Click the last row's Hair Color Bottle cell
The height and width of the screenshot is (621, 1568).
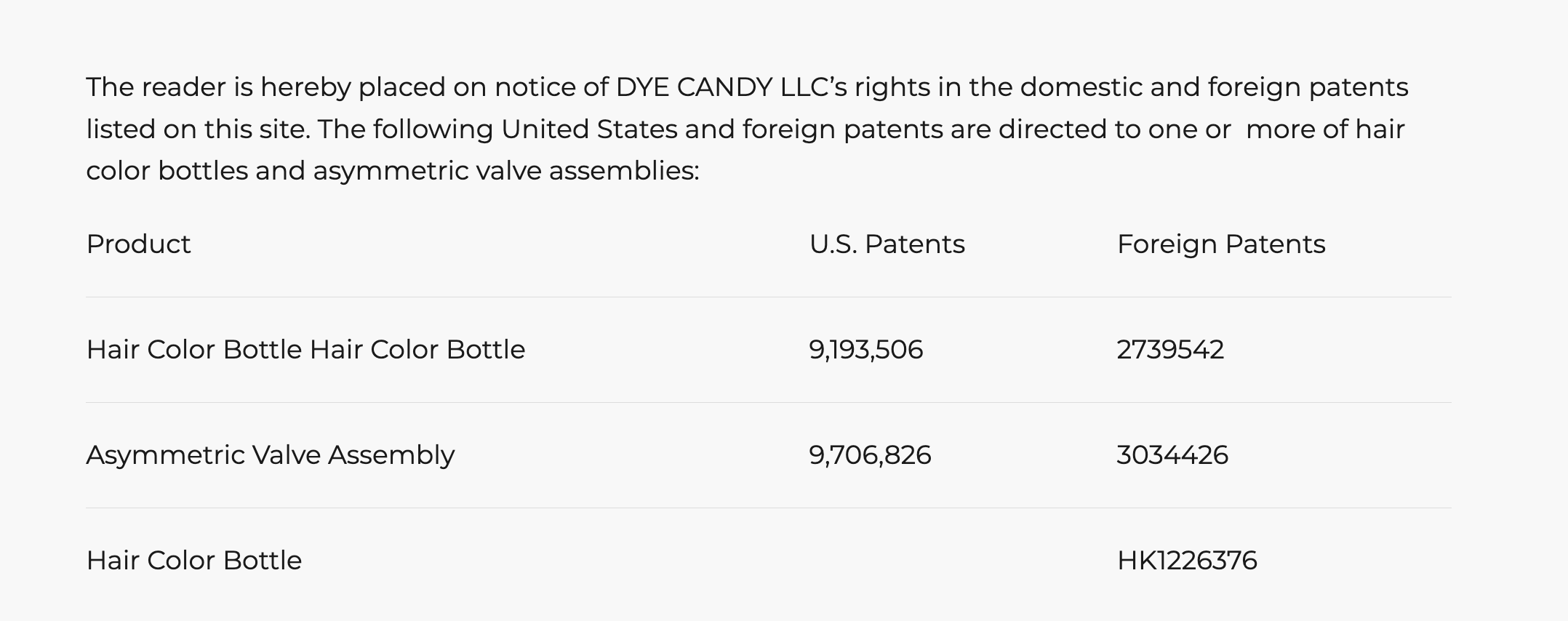(x=193, y=561)
